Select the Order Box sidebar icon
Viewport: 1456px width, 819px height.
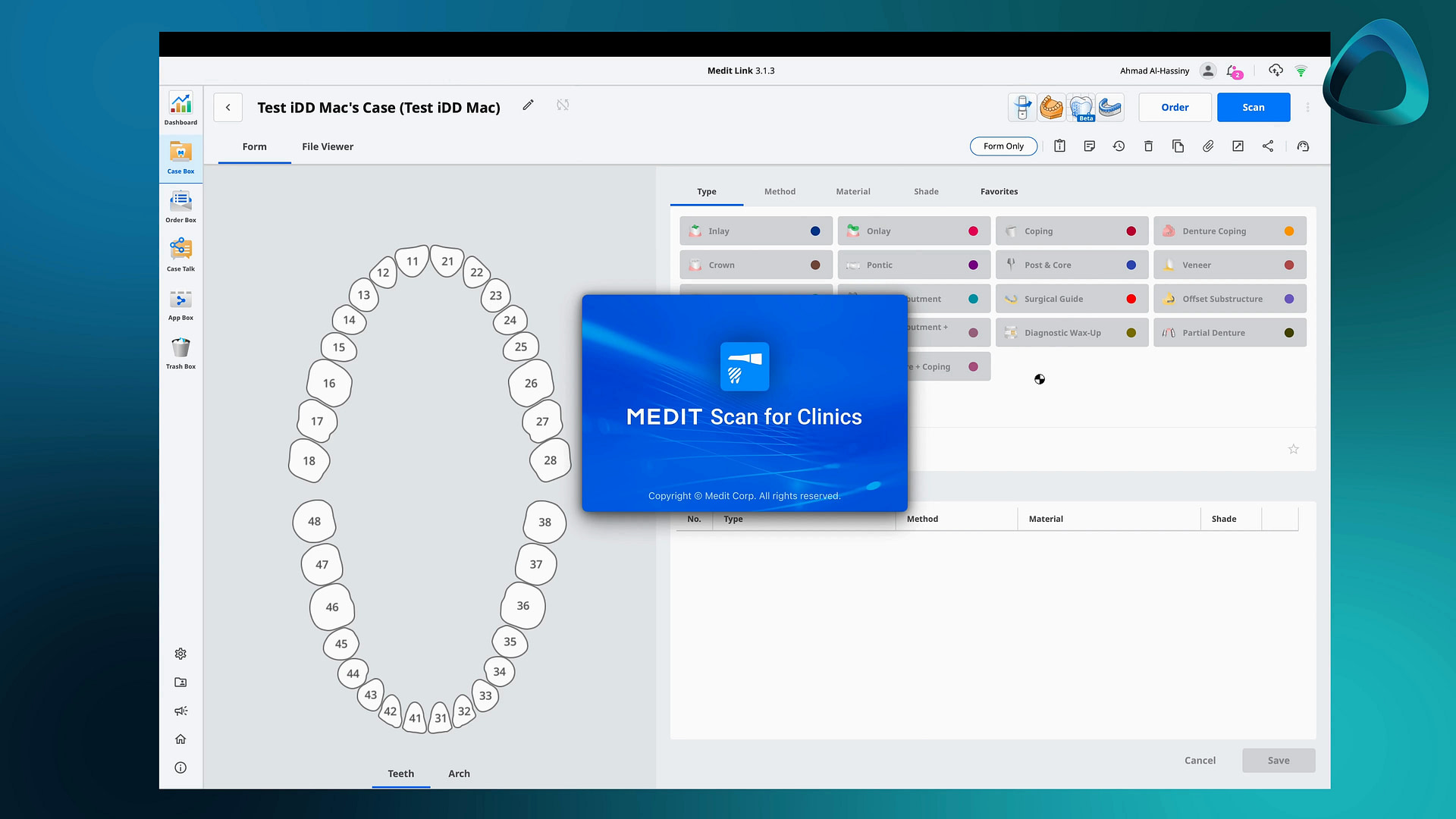[x=180, y=206]
